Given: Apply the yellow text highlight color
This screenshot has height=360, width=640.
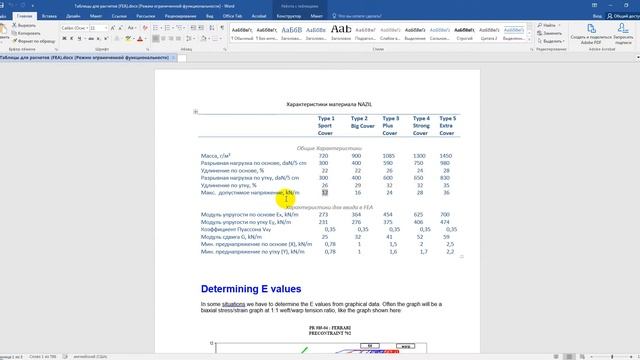Looking at the screenshot, I should coord(128,39).
